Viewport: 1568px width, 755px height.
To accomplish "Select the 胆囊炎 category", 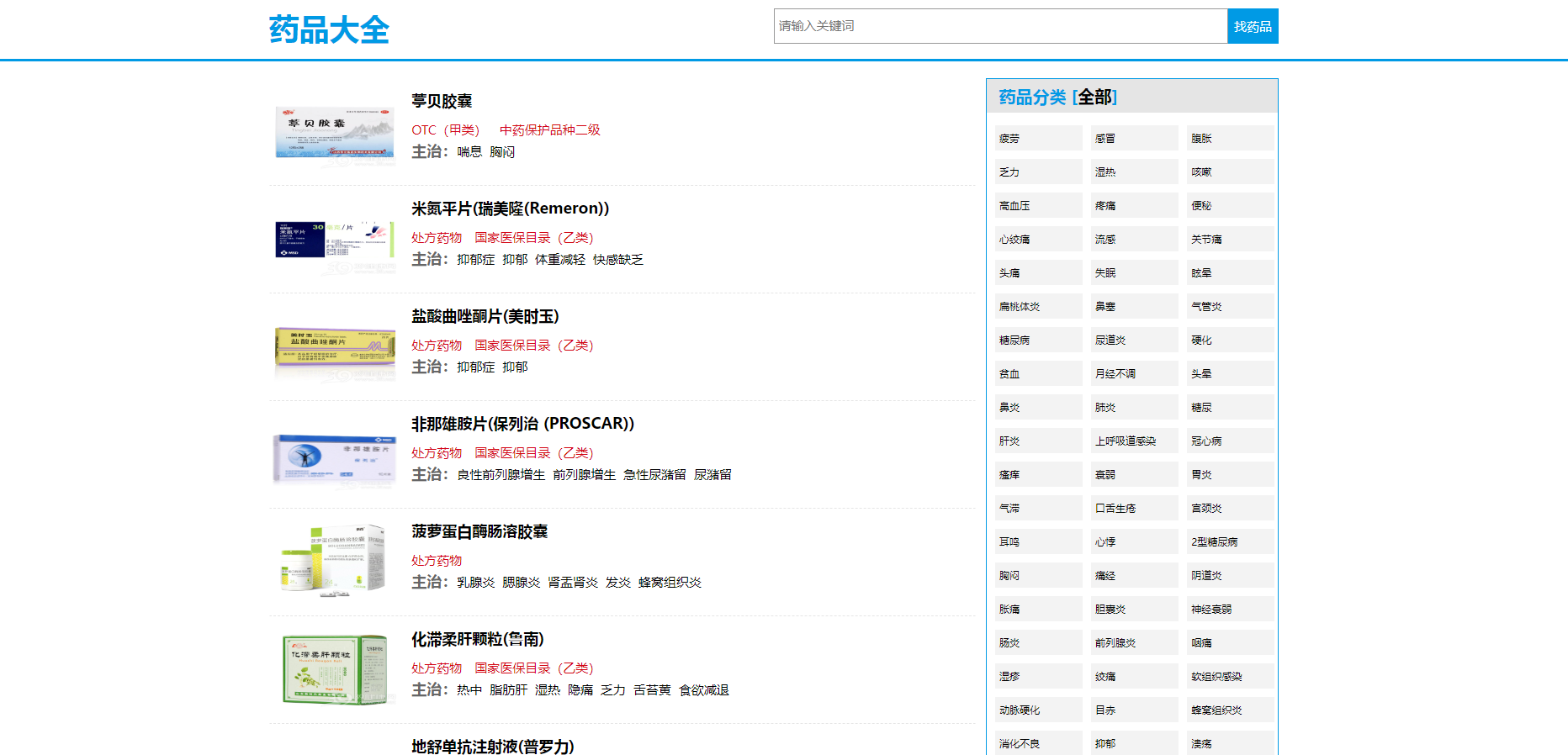I will (1134, 610).
